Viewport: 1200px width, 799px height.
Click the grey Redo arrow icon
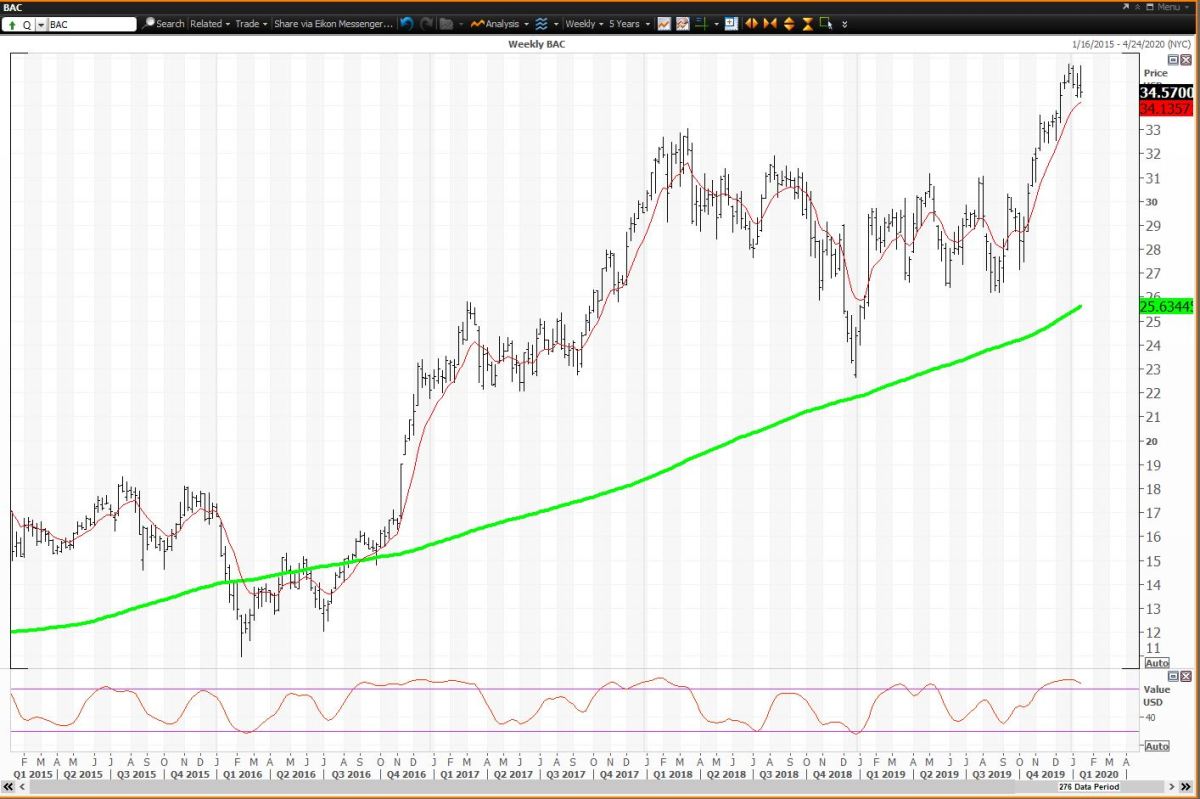(426, 23)
